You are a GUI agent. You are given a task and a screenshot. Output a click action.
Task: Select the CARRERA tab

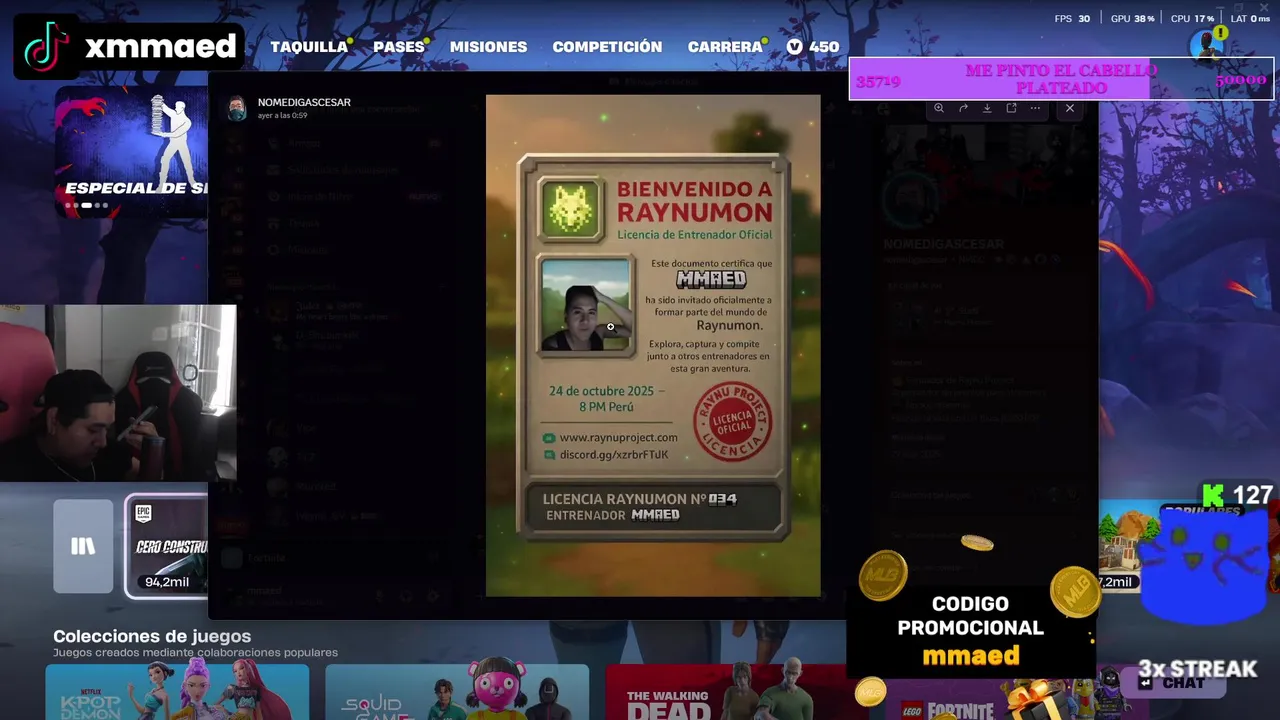725,47
